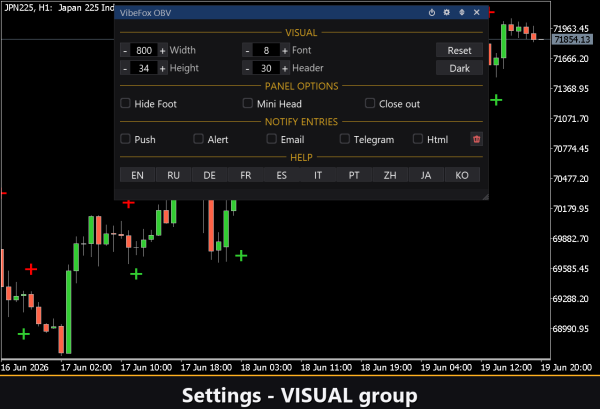Click the Dark theme button
The height and width of the screenshot is (409, 600).
point(459,68)
